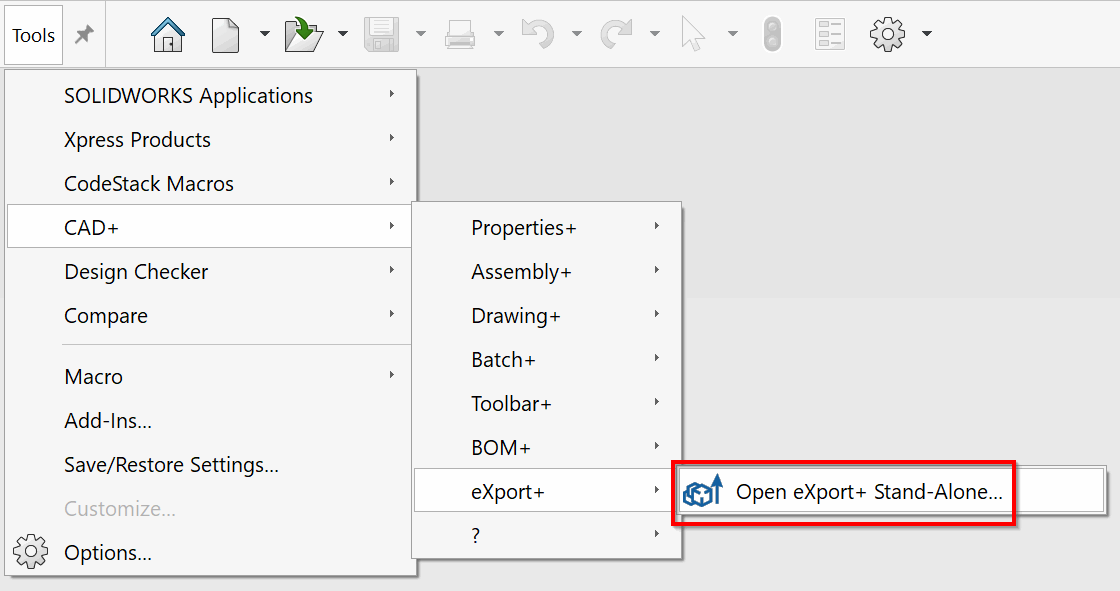Click the gear icon beside Options menu entry
Viewport: 1120px width, 591px height.
[x=30, y=552]
